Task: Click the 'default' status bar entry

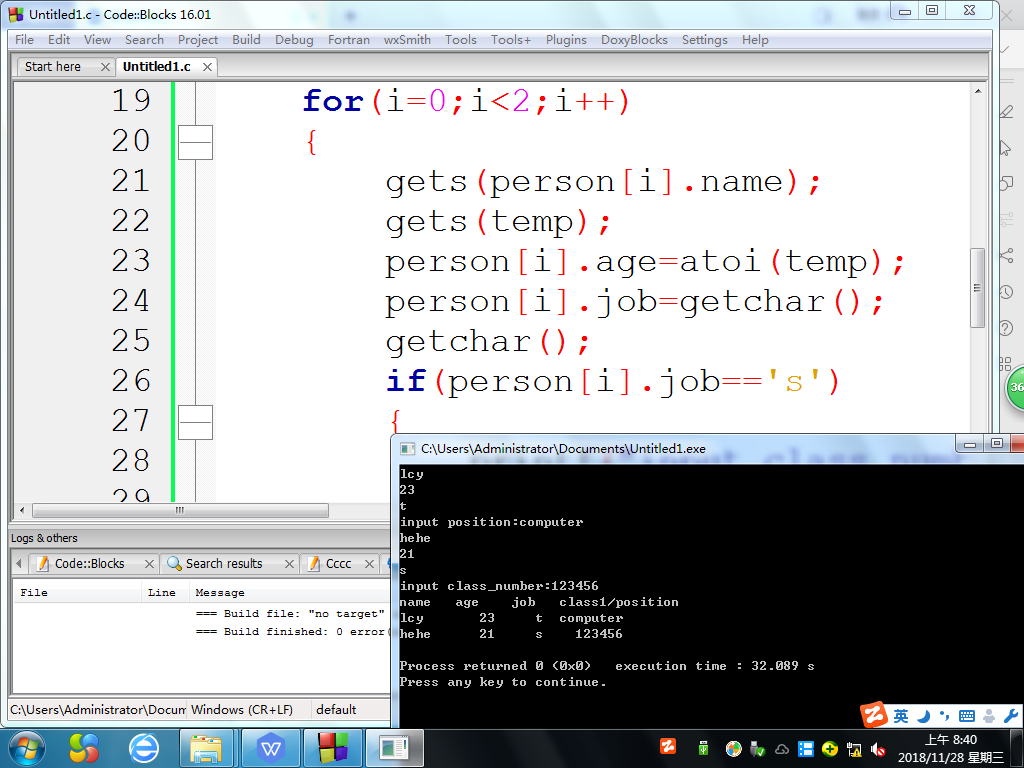Action: 336,709
